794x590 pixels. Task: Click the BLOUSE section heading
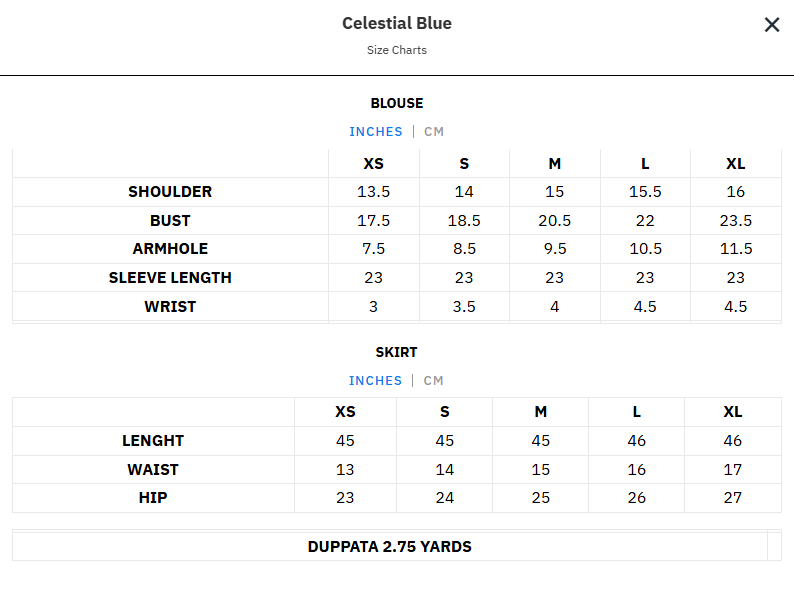397,103
